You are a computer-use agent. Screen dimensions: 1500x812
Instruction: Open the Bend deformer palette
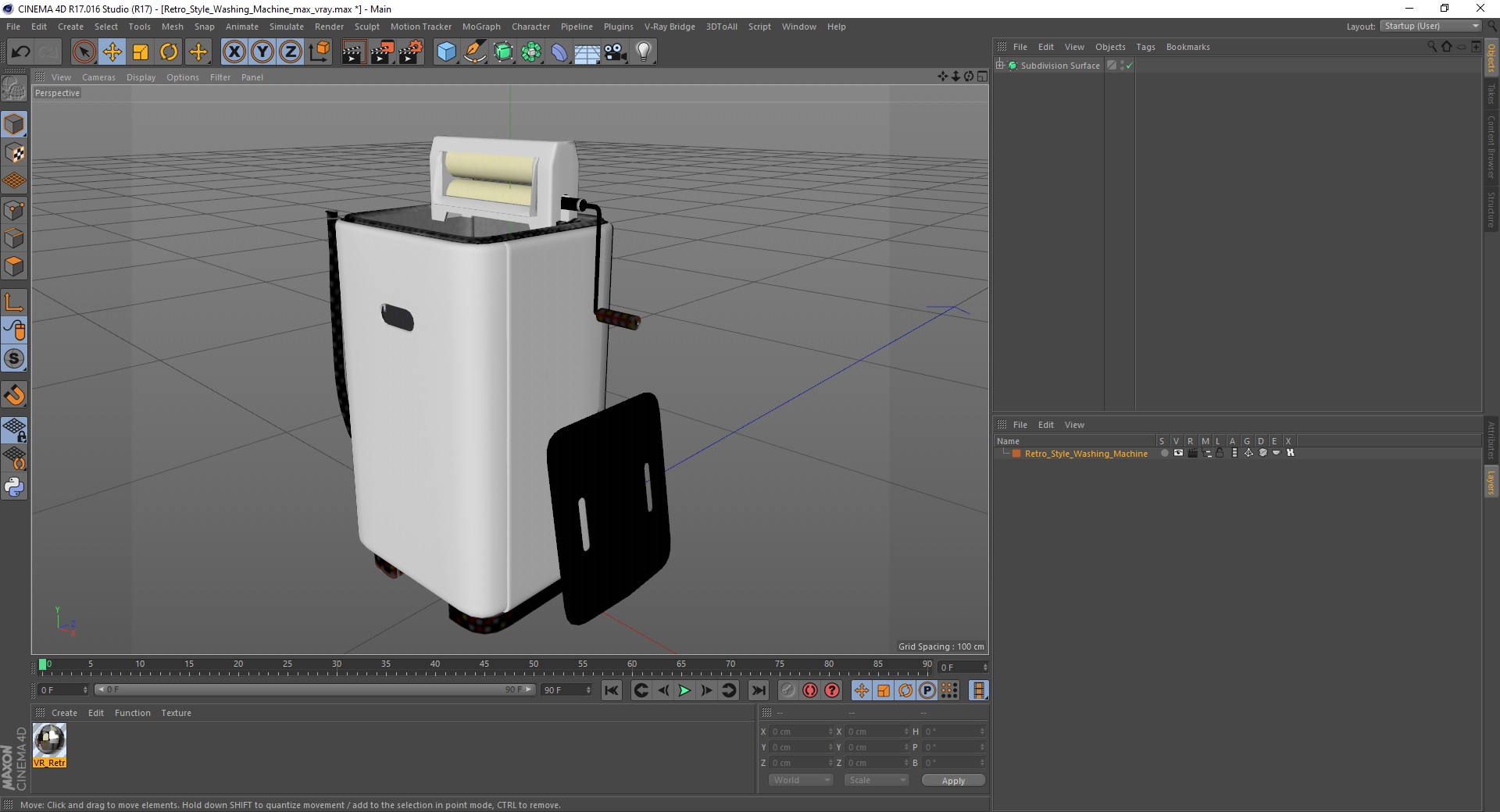(x=559, y=52)
